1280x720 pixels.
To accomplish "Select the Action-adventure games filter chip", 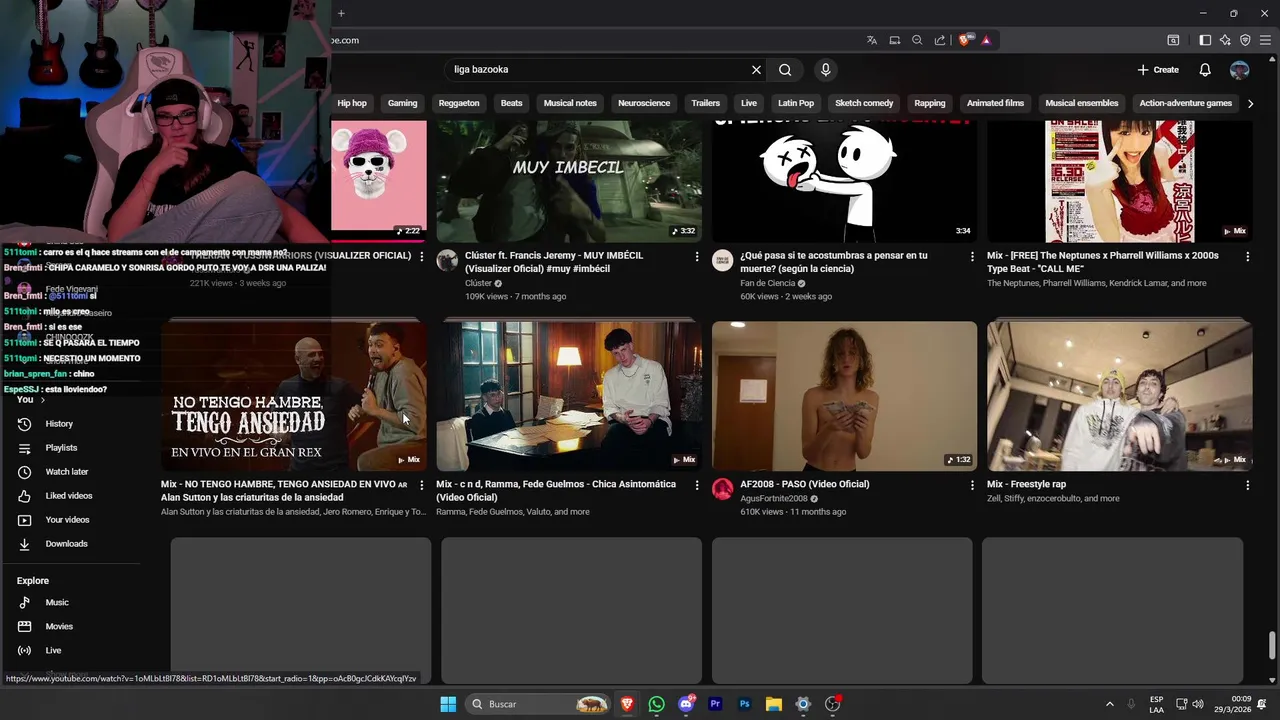I will 1186,103.
